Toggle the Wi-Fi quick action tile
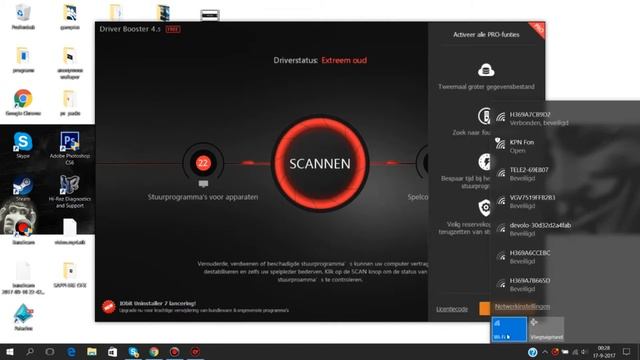Viewport: 640px width, 360px height. [509, 329]
